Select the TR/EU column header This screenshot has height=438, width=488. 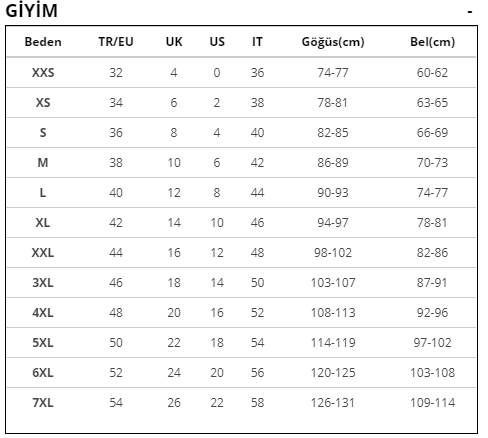116,42
